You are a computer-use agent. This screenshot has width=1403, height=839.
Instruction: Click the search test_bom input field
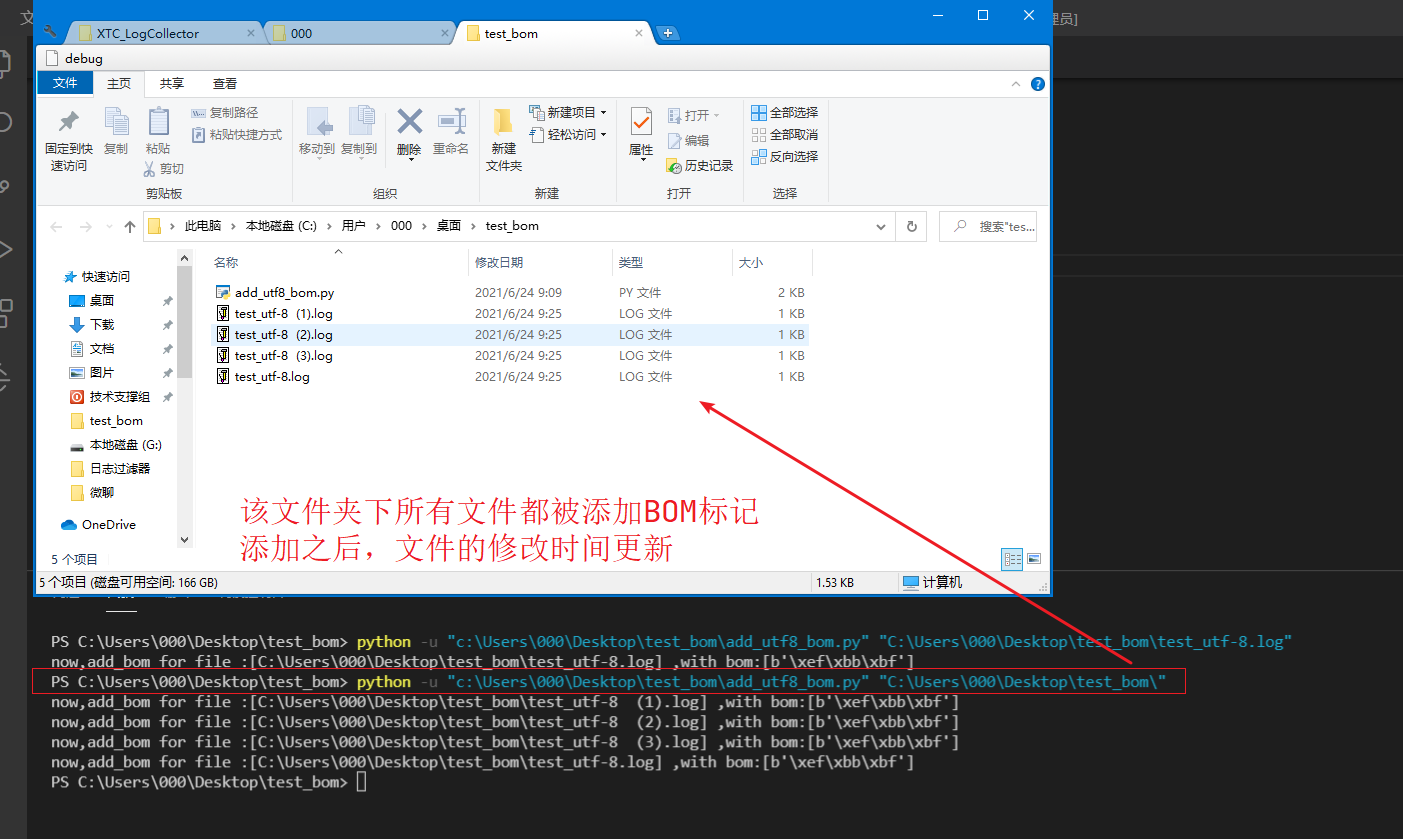(988, 227)
